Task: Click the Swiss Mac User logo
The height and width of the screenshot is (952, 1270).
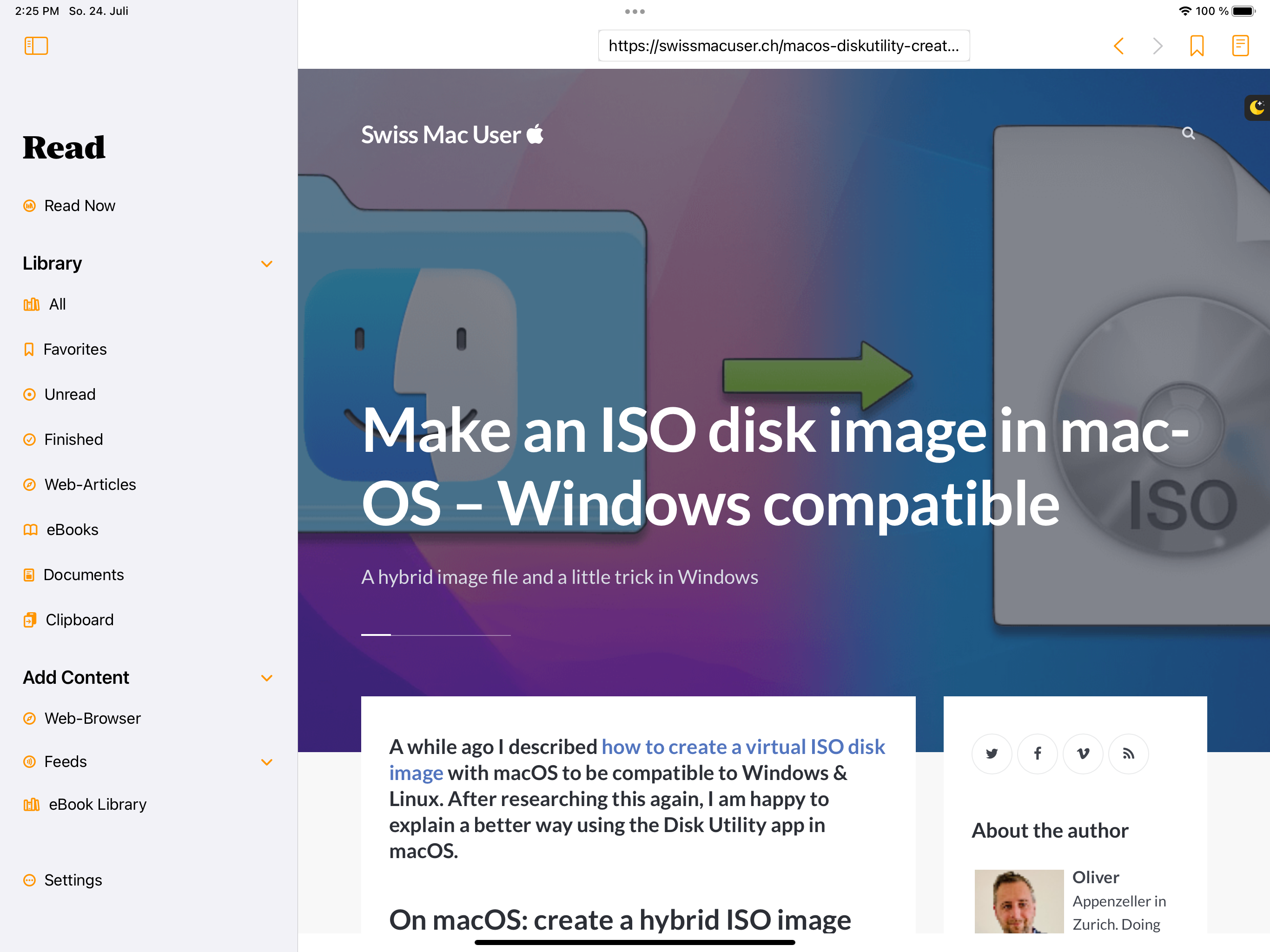Action: (452, 135)
